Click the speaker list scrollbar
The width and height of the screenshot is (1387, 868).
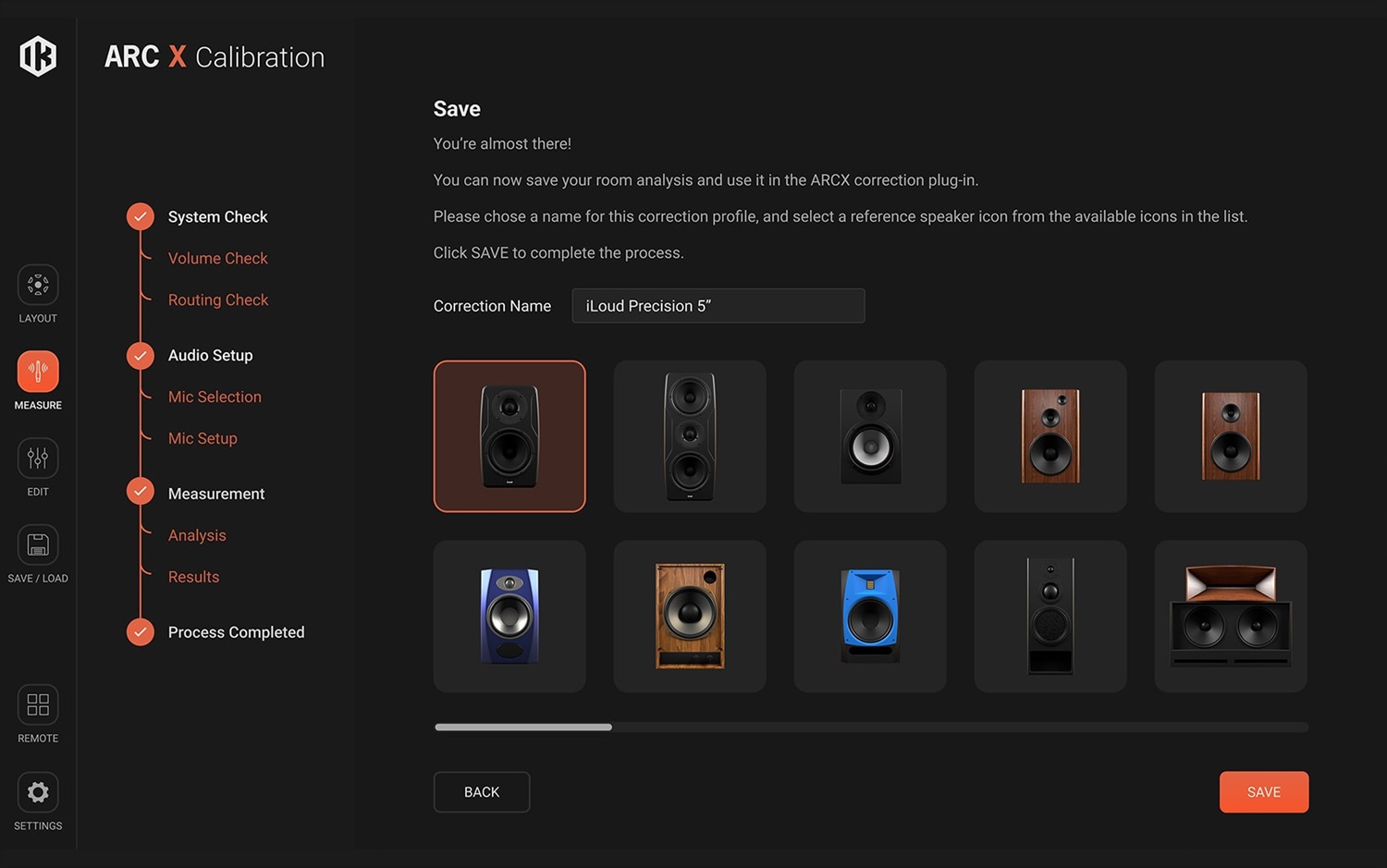pyautogui.click(x=522, y=727)
